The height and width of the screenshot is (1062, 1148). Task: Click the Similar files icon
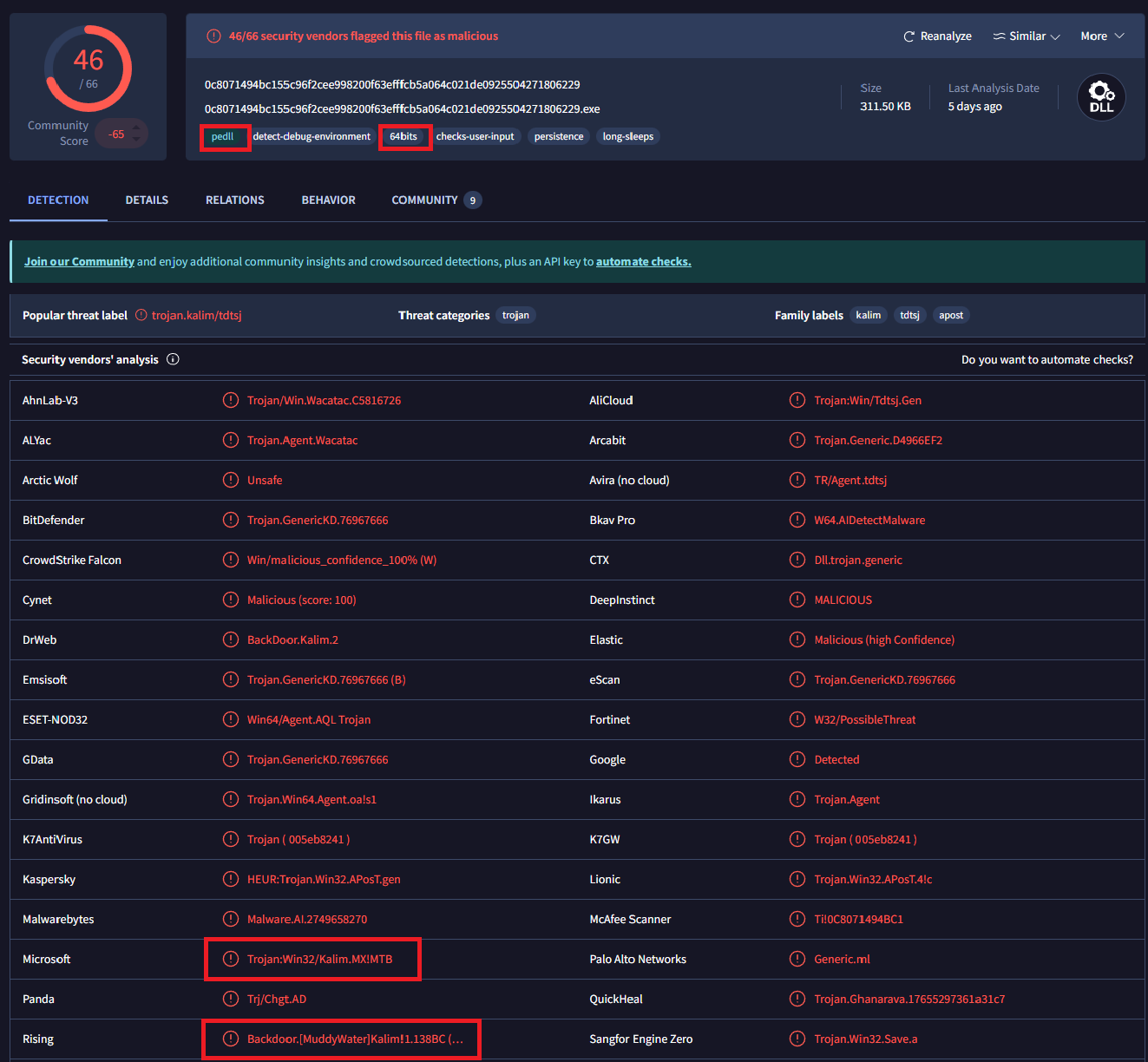(1000, 36)
